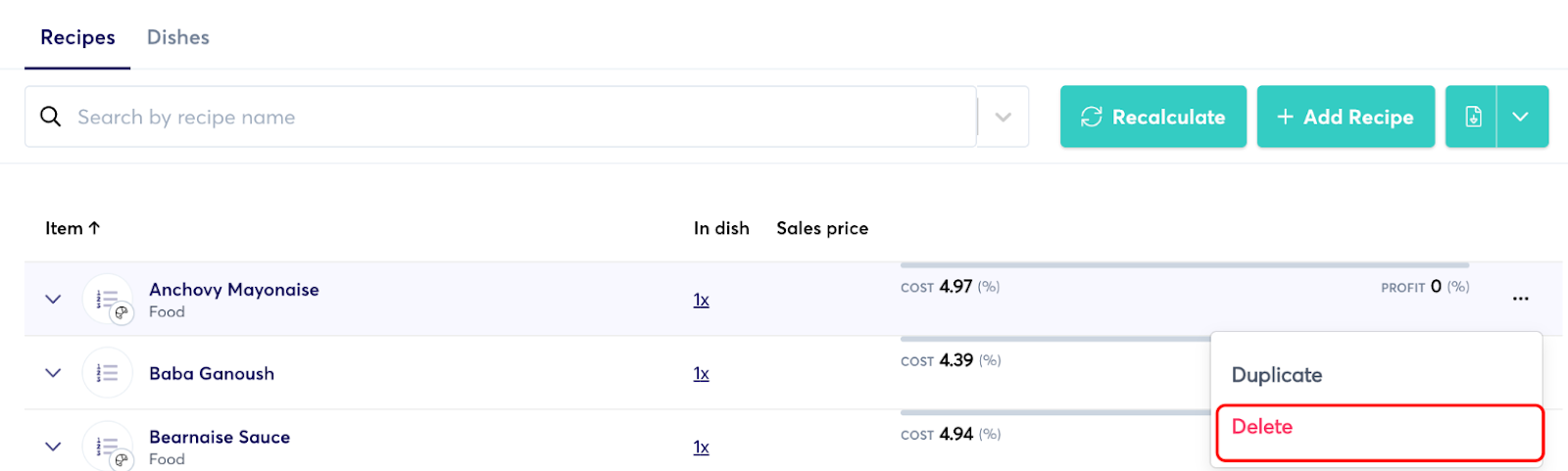Open the three-dot menu for Anchovy Mayonaise
Viewport: 1568px width, 471px height.
tap(1520, 299)
